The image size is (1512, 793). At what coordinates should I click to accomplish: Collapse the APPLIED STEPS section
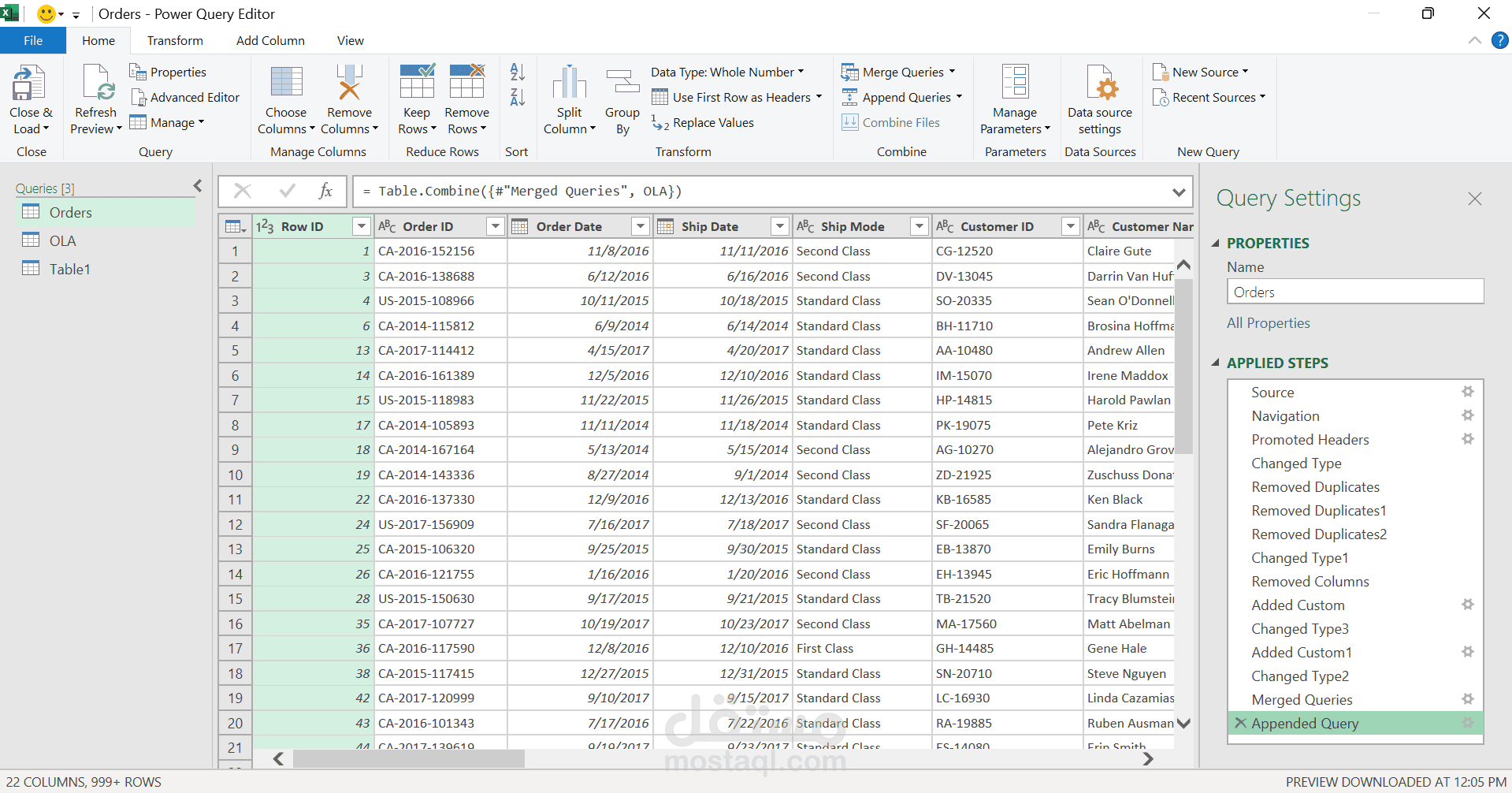pos(1215,363)
